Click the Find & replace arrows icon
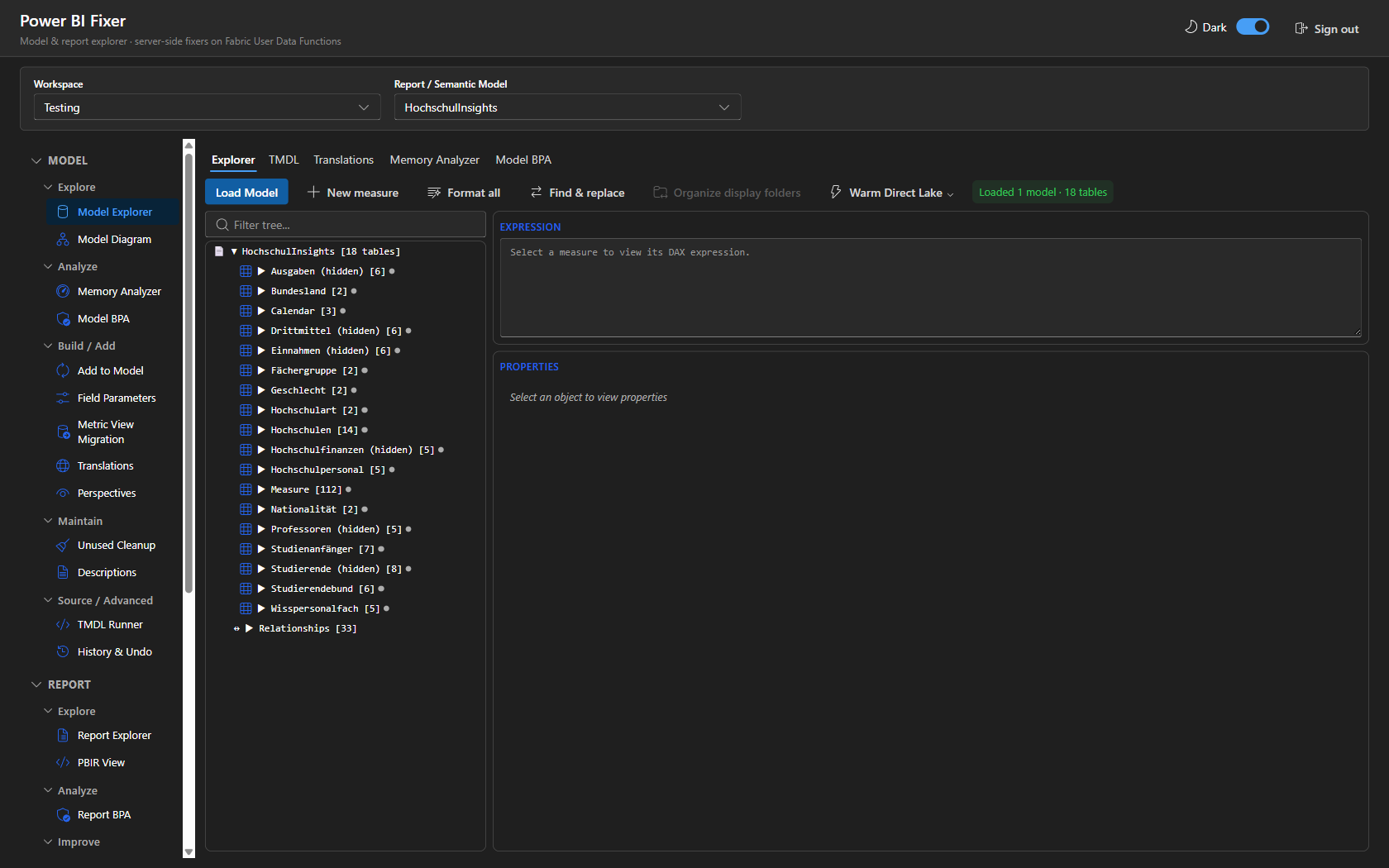Image resolution: width=1389 pixels, height=868 pixels. (x=536, y=192)
